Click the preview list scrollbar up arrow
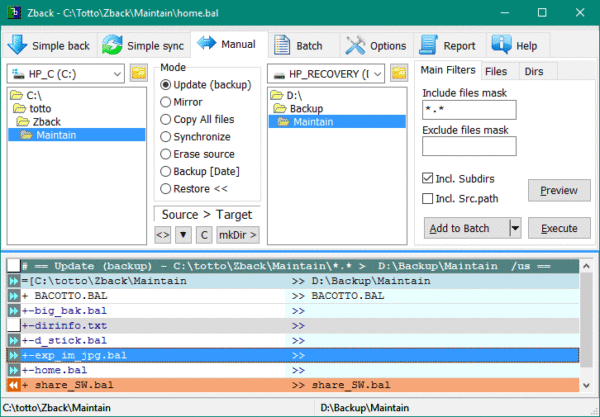Viewport: 600px width, 417px height. (586, 266)
